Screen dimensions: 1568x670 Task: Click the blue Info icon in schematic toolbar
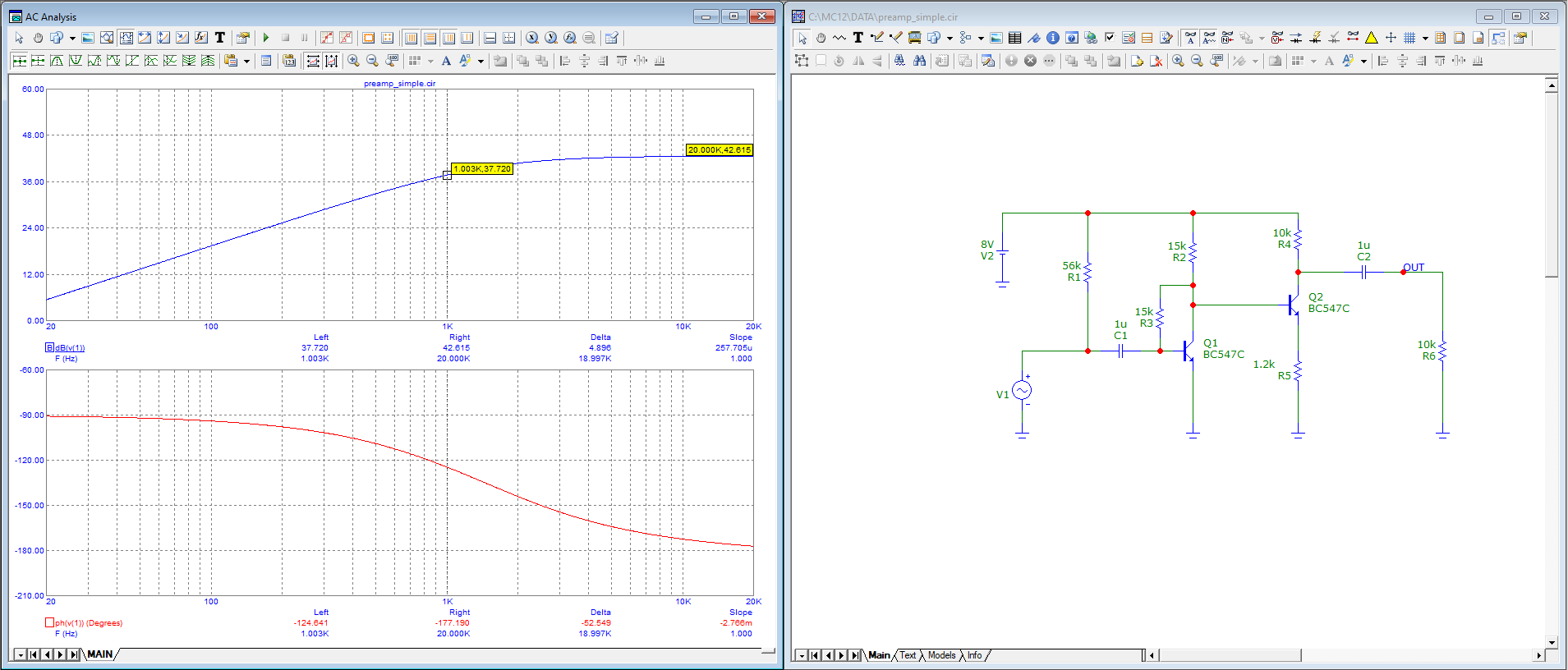(x=1052, y=38)
